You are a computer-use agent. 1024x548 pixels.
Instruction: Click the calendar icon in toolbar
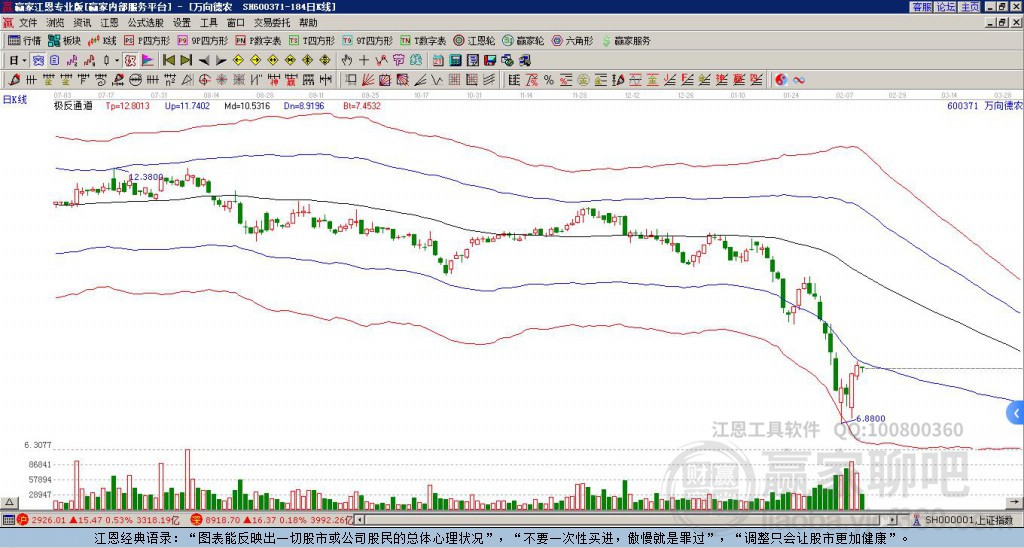click(438, 61)
